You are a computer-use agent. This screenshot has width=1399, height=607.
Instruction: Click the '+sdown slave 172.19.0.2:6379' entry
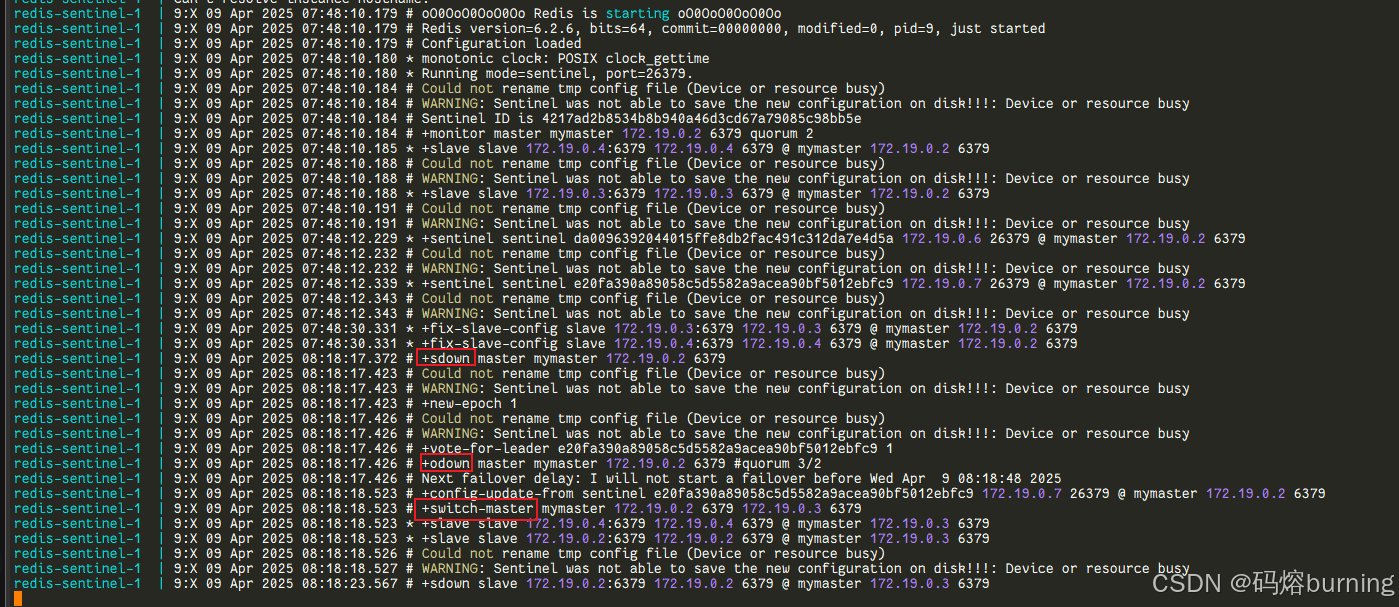pos(705,584)
